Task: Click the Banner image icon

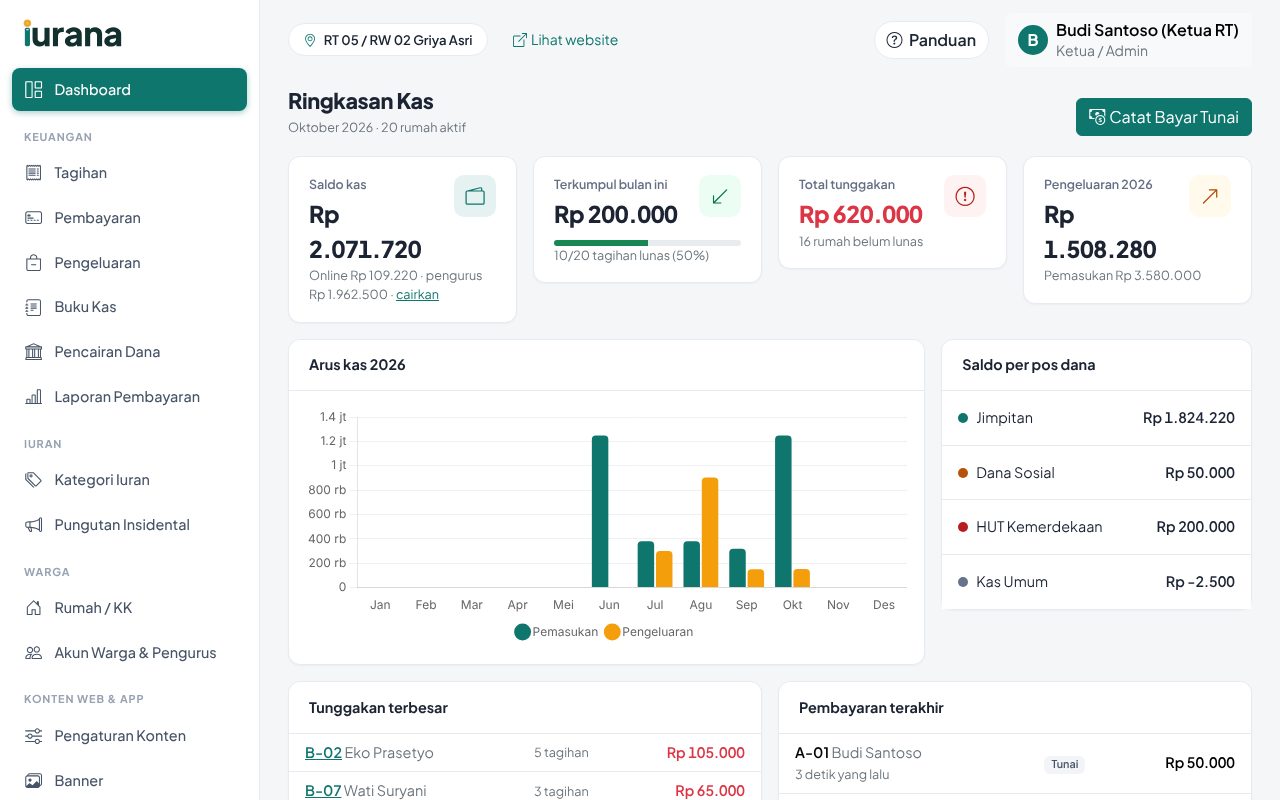Action: [34, 781]
